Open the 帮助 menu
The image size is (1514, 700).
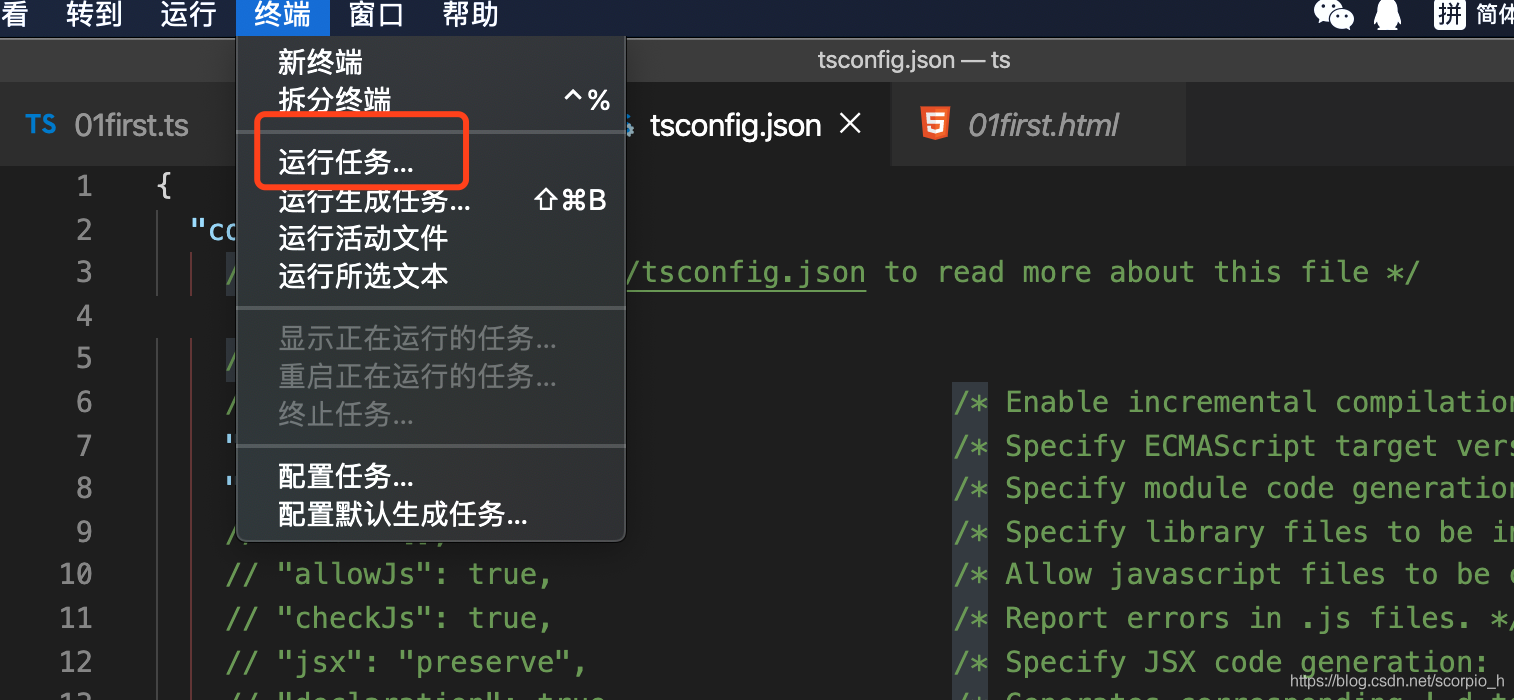pos(470,15)
